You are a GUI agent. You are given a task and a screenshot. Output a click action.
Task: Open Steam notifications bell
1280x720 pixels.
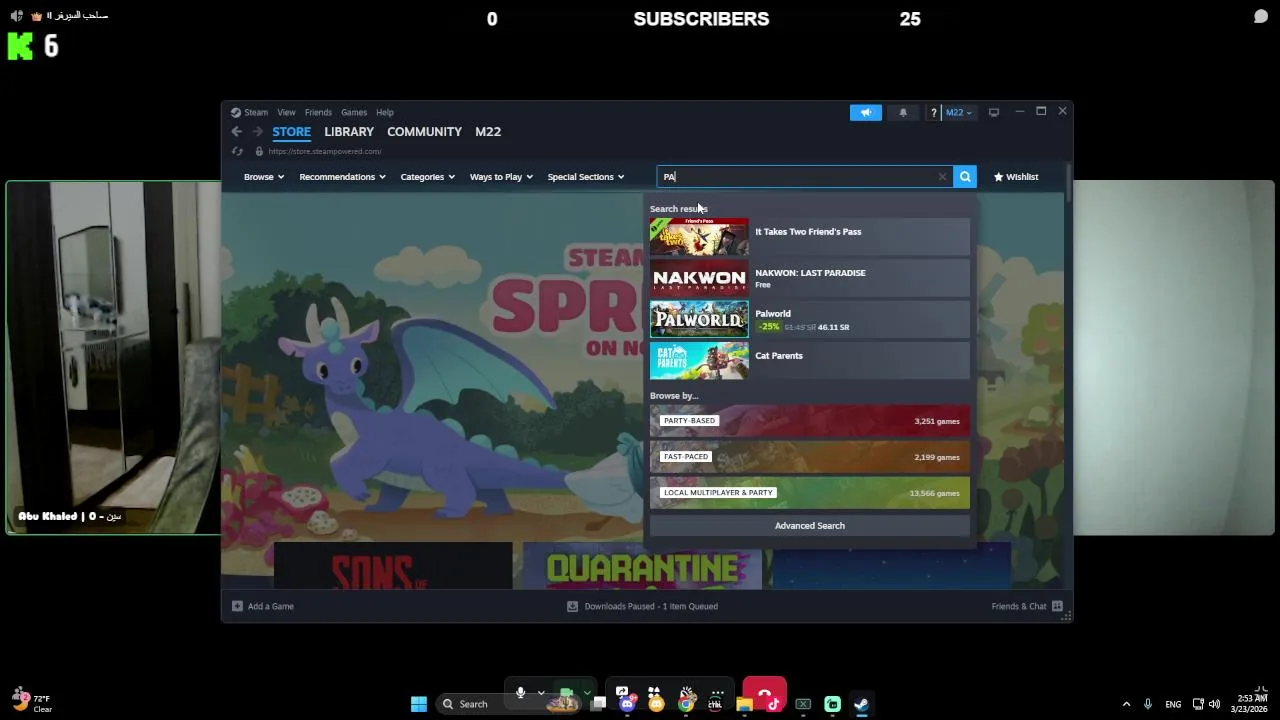903,112
